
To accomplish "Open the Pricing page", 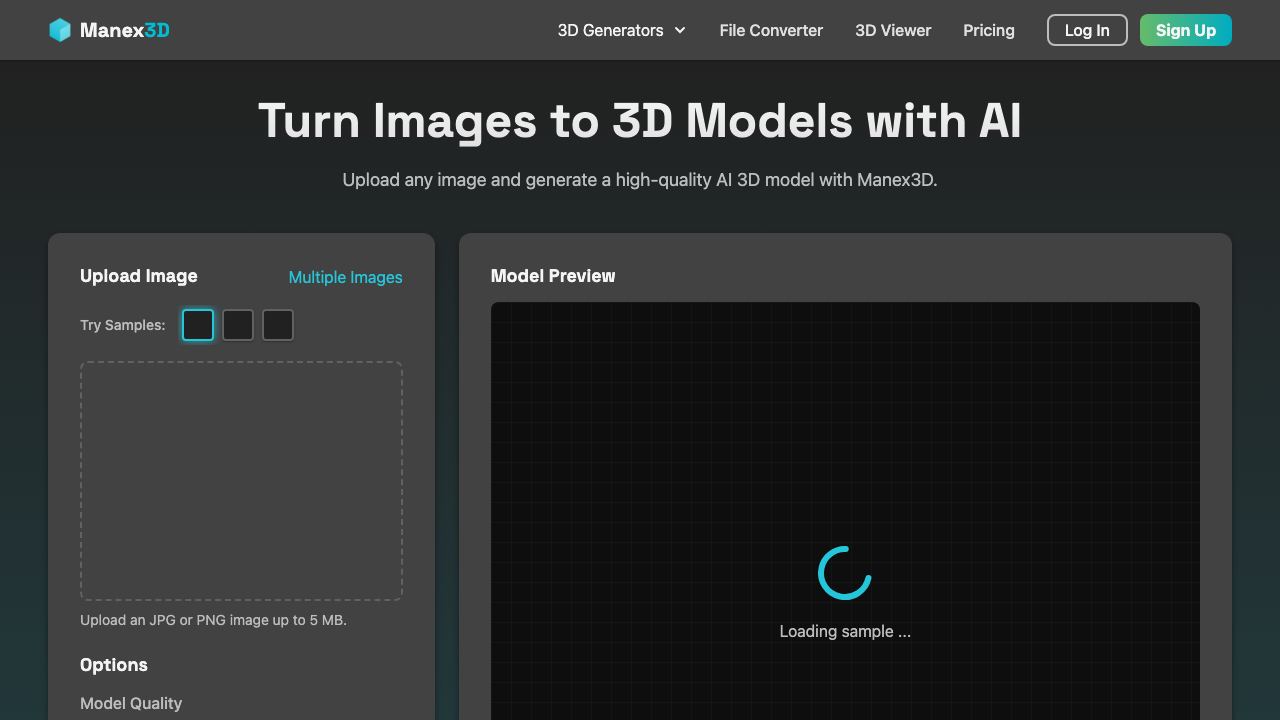I will [x=989, y=30].
